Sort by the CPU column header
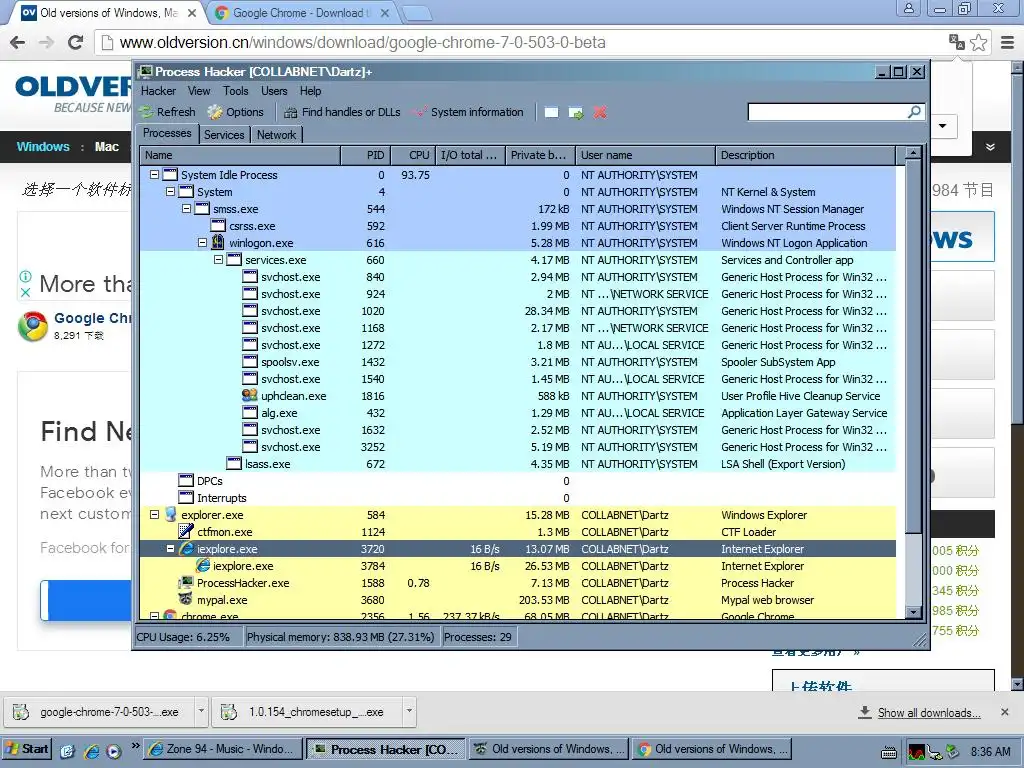This screenshot has height=768, width=1024. point(413,155)
